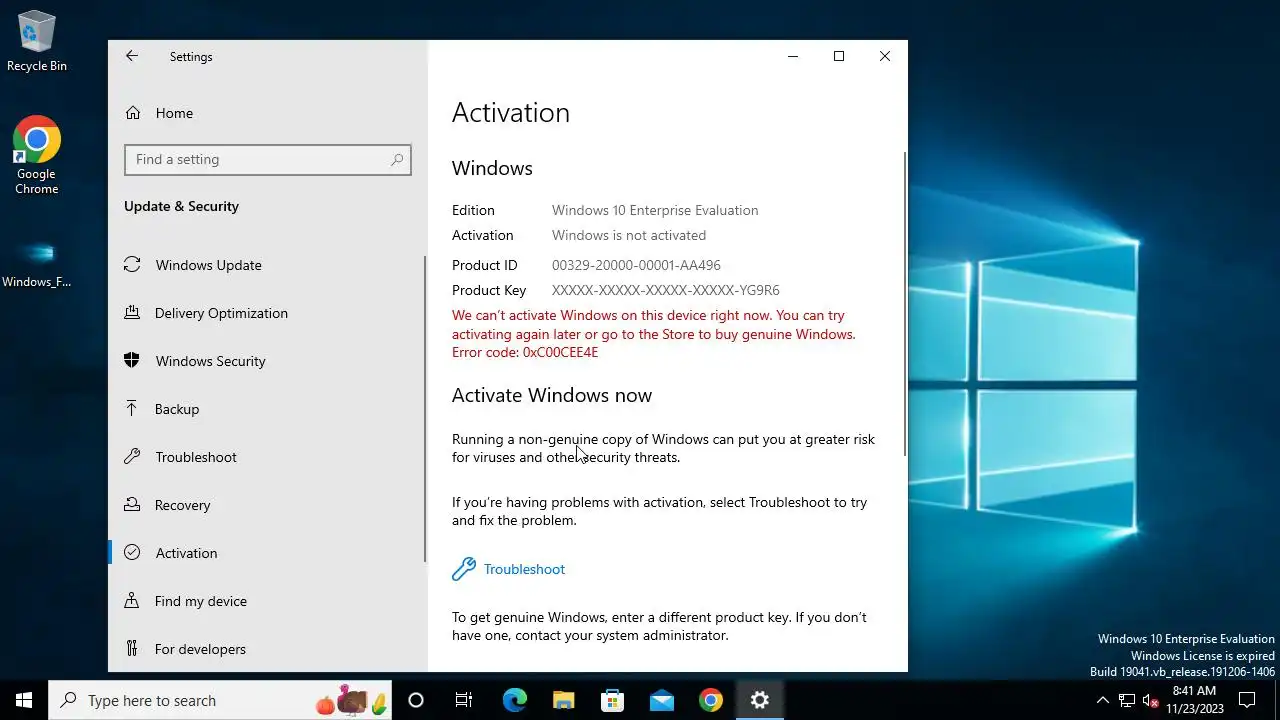This screenshot has height=720, width=1280.
Task: Click the Windows is not activated status
Action: click(629, 235)
